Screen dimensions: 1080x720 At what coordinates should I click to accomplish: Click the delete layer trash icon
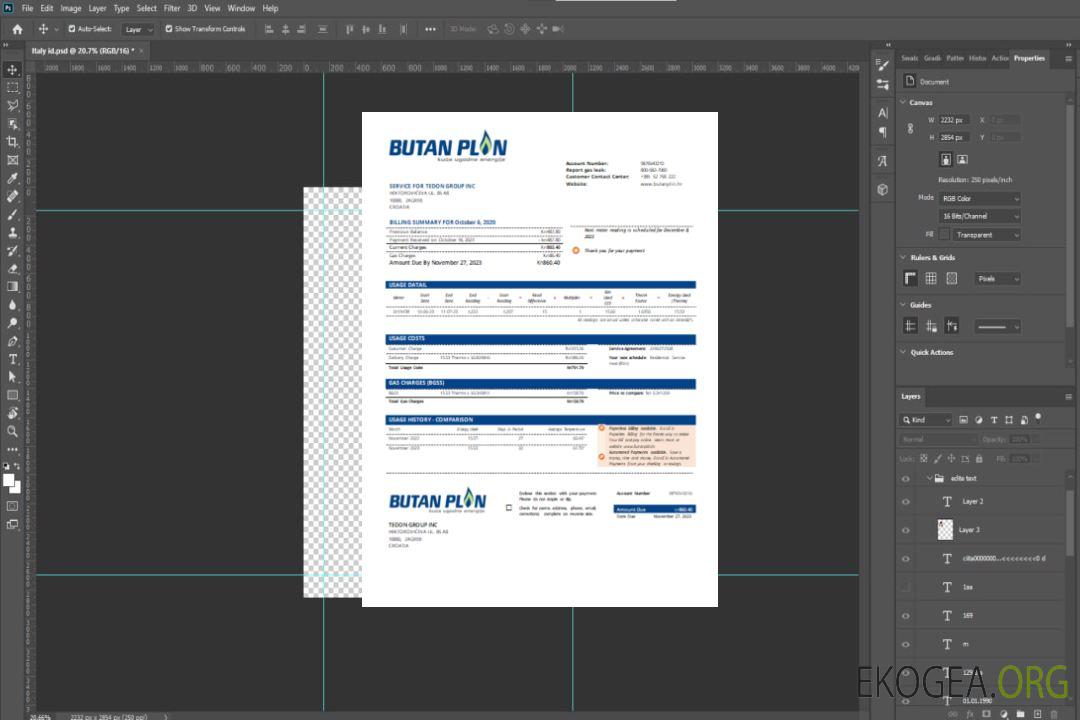(1054, 714)
